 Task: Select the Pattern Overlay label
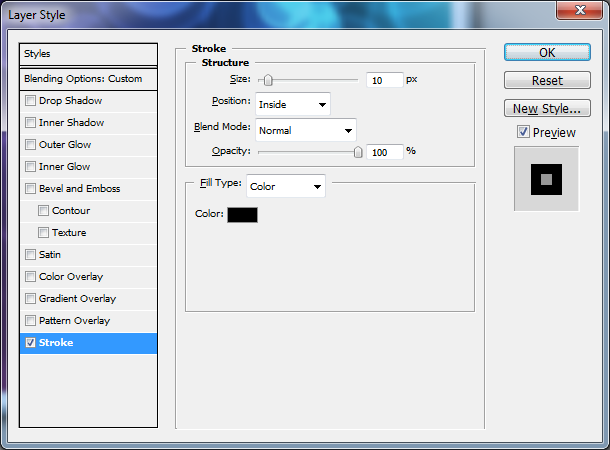75,320
